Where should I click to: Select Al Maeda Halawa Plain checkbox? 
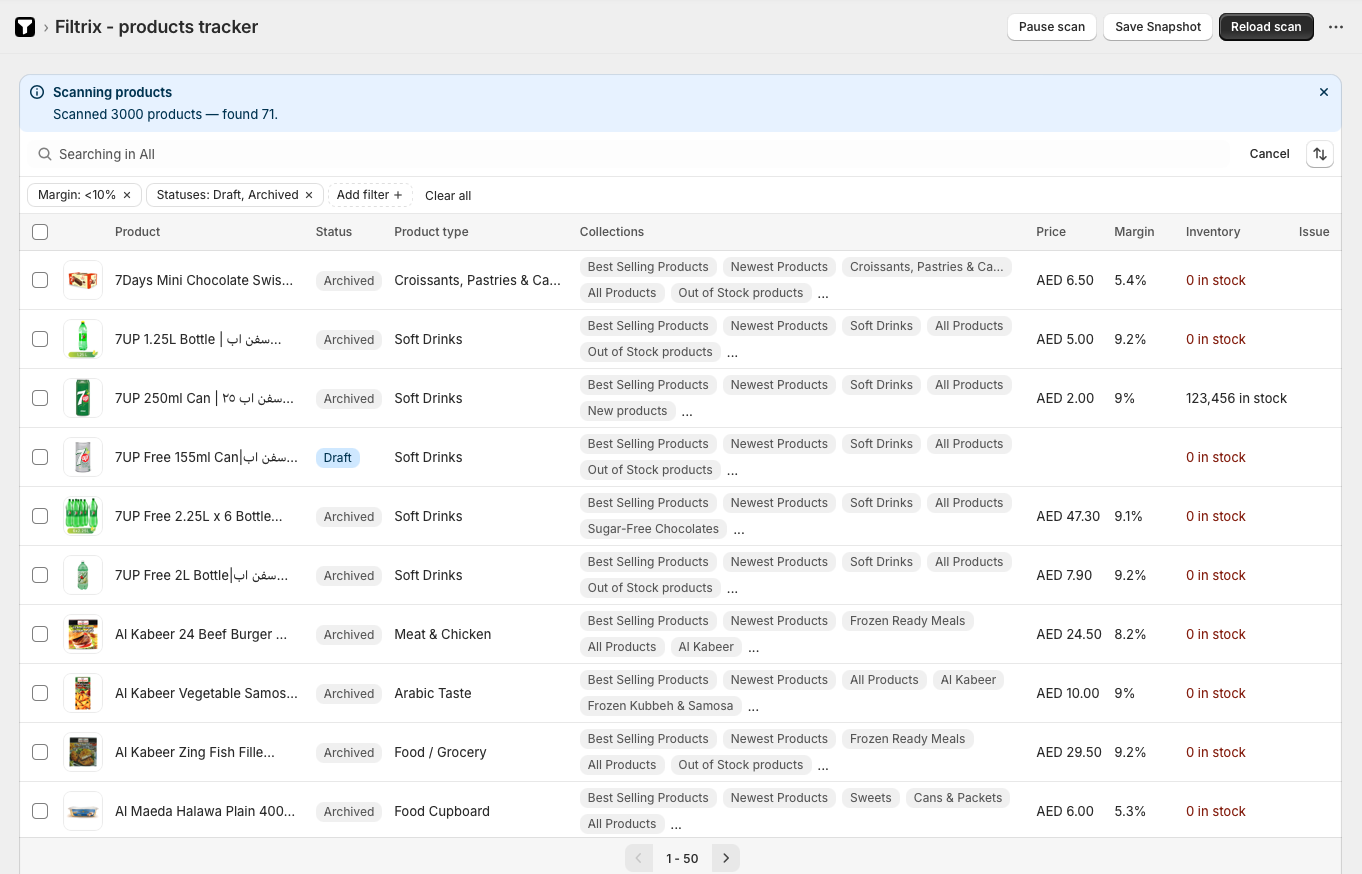(x=40, y=811)
